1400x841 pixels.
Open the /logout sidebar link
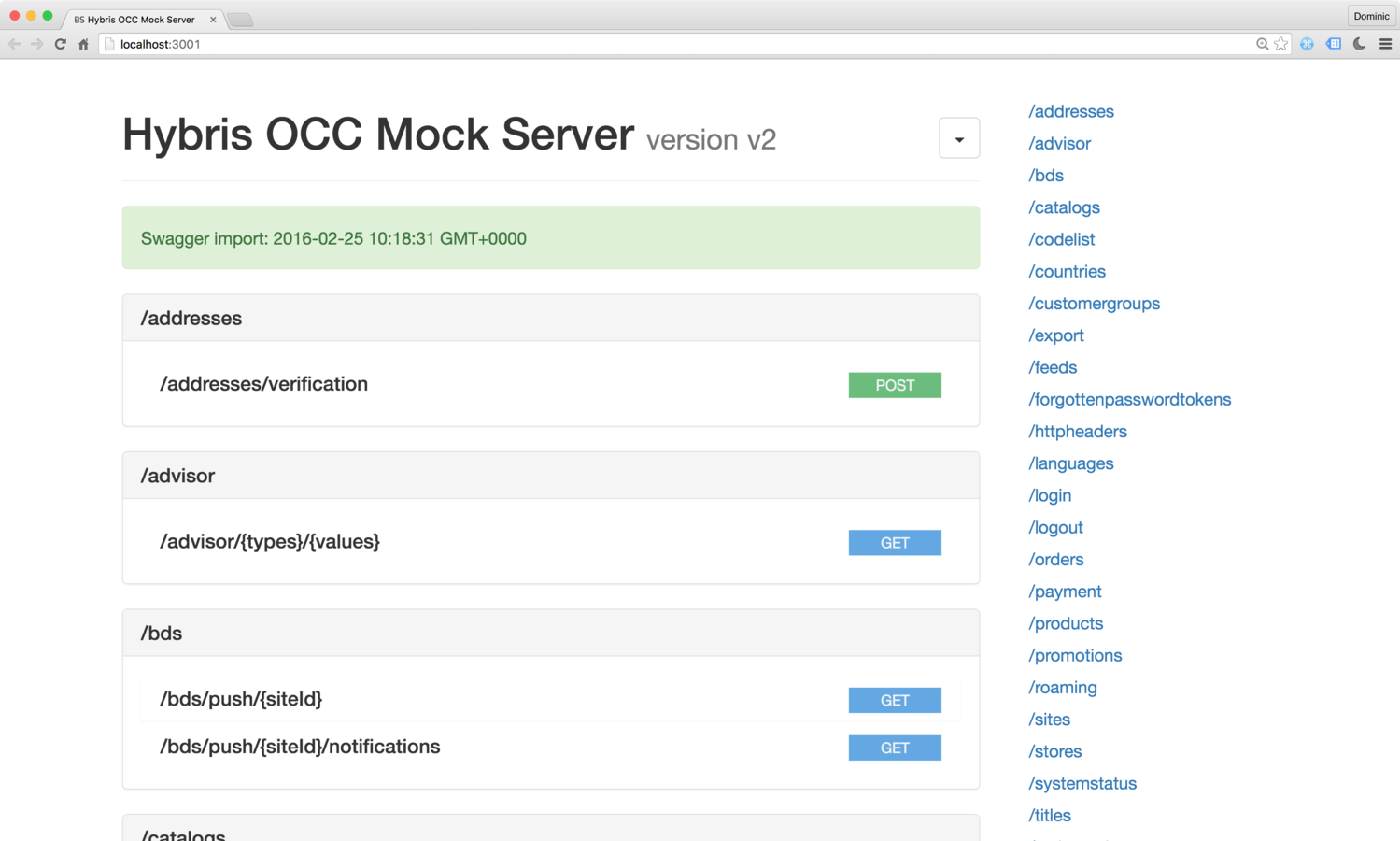[x=1055, y=527]
